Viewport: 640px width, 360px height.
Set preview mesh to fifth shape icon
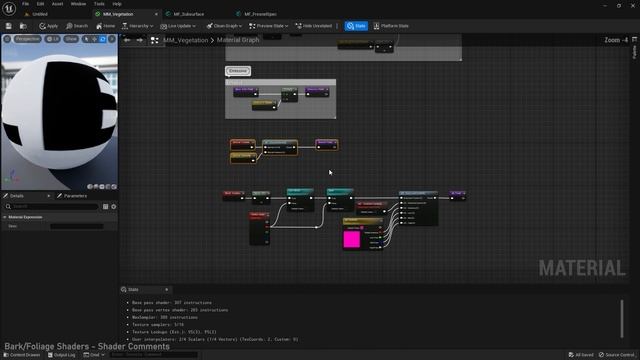tap(114, 187)
